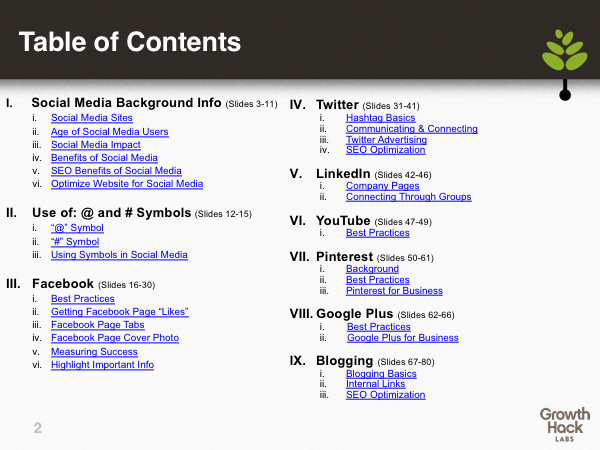Open Best Practices under the Facebook section
The width and height of the screenshot is (600, 450).
coord(83,299)
